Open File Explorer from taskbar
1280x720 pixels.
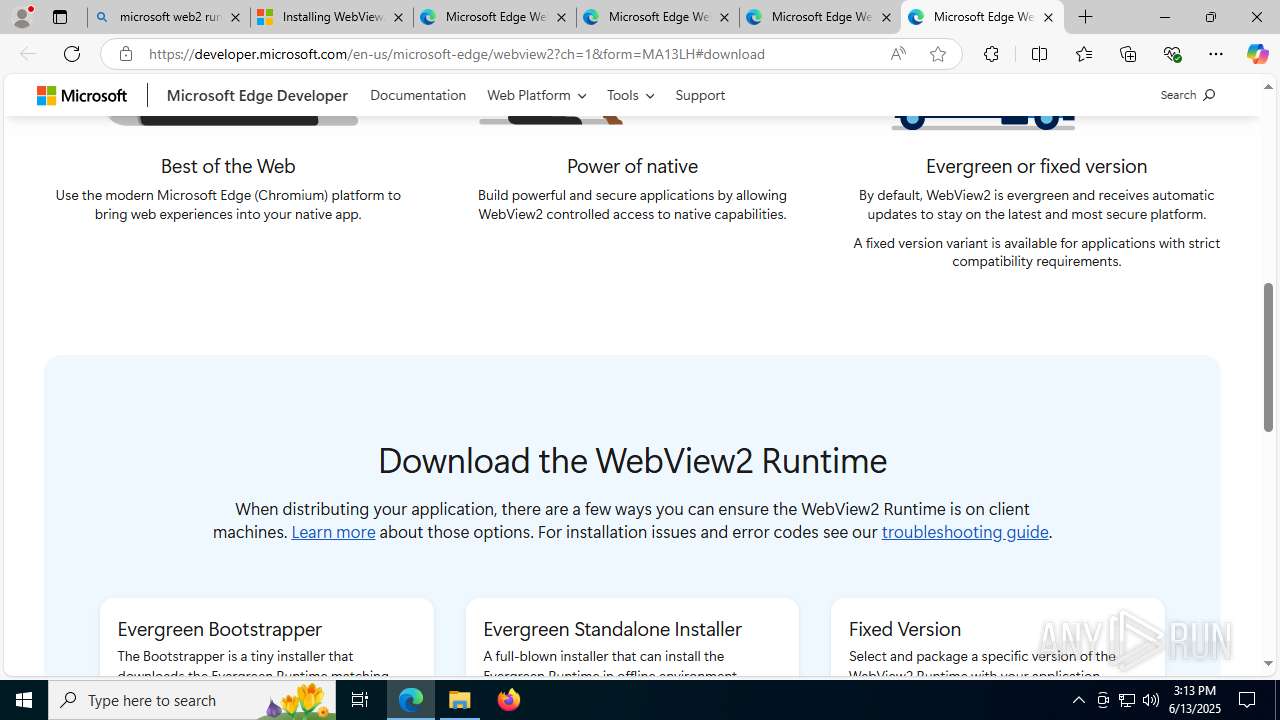click(460, 700)
